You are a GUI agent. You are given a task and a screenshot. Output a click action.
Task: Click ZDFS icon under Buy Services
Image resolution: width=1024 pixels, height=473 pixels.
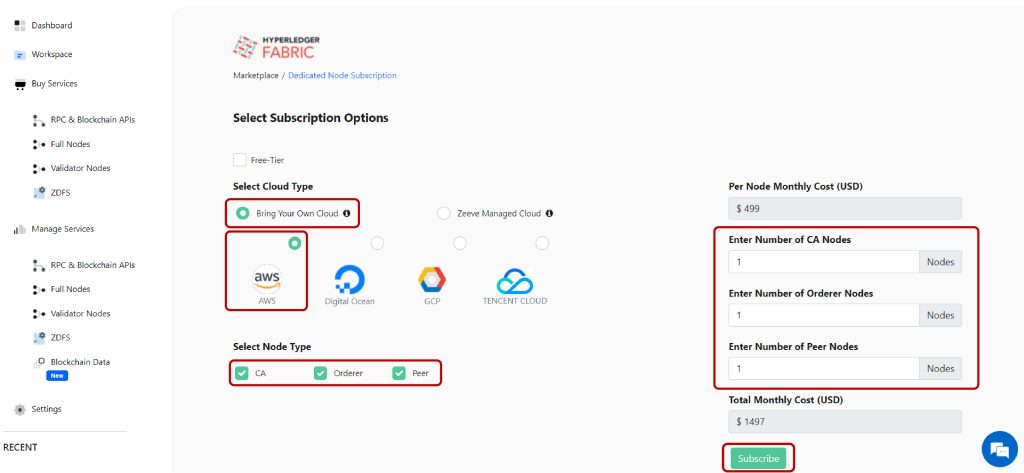(39, 193)
